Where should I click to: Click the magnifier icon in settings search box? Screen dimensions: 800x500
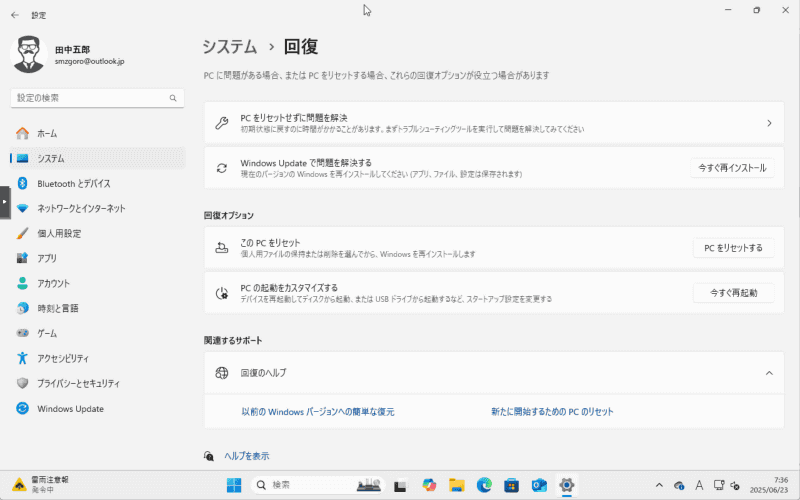(173, 98)
